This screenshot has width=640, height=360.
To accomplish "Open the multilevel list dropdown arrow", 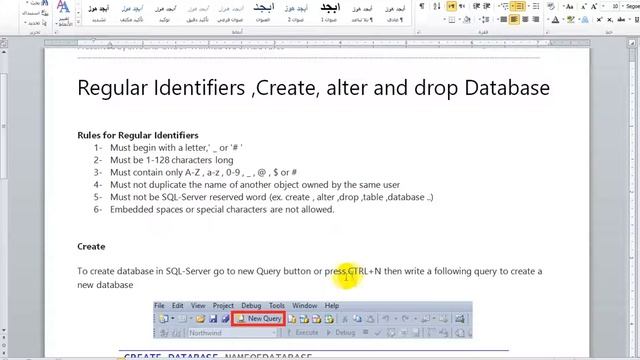I will pos(499,6).
